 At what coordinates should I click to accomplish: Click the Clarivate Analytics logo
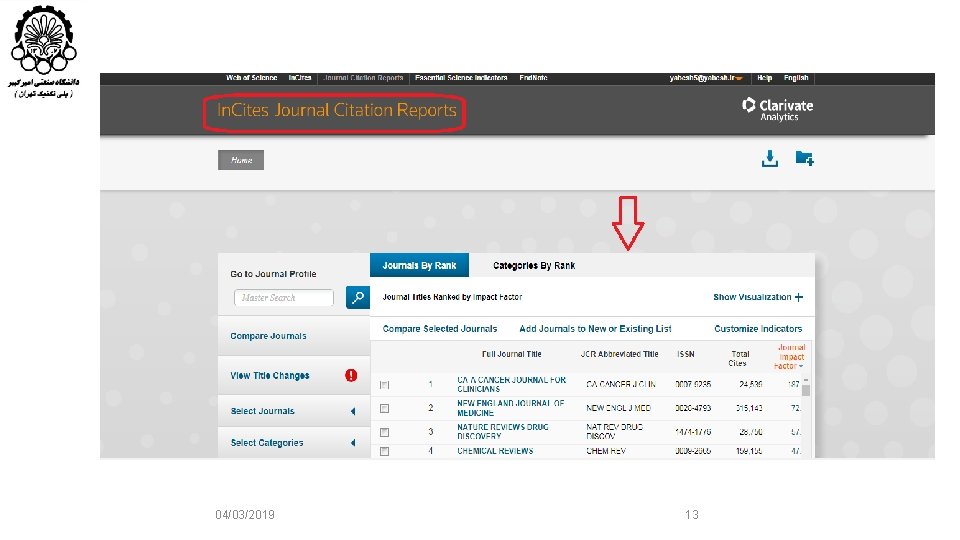click(x=777, y=110)
